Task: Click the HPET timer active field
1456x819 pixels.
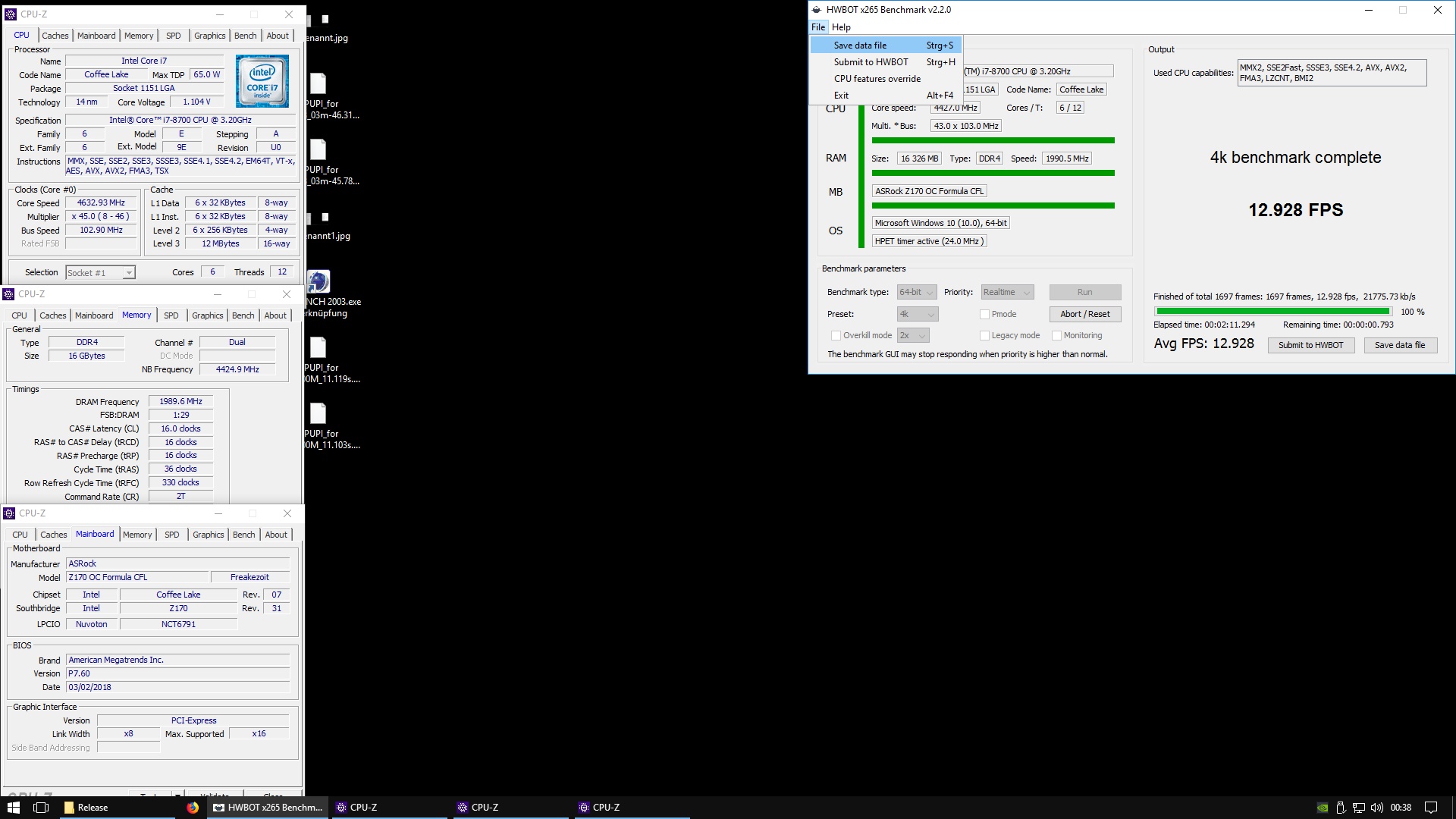Action: pos(929,241)
